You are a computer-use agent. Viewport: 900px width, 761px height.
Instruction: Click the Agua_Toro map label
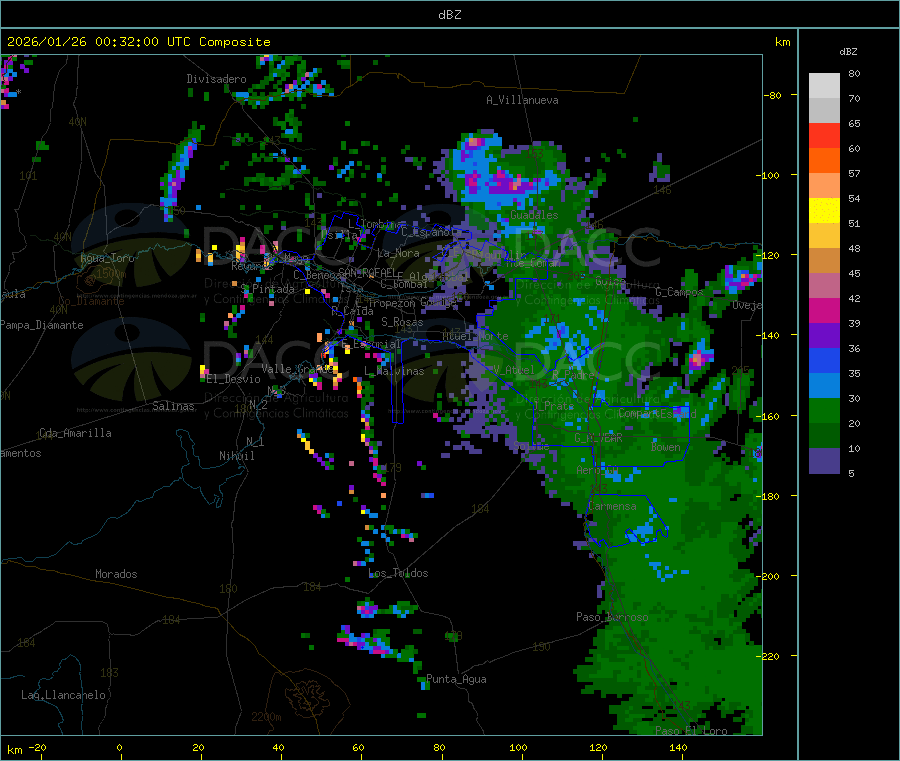click(107, 258)
